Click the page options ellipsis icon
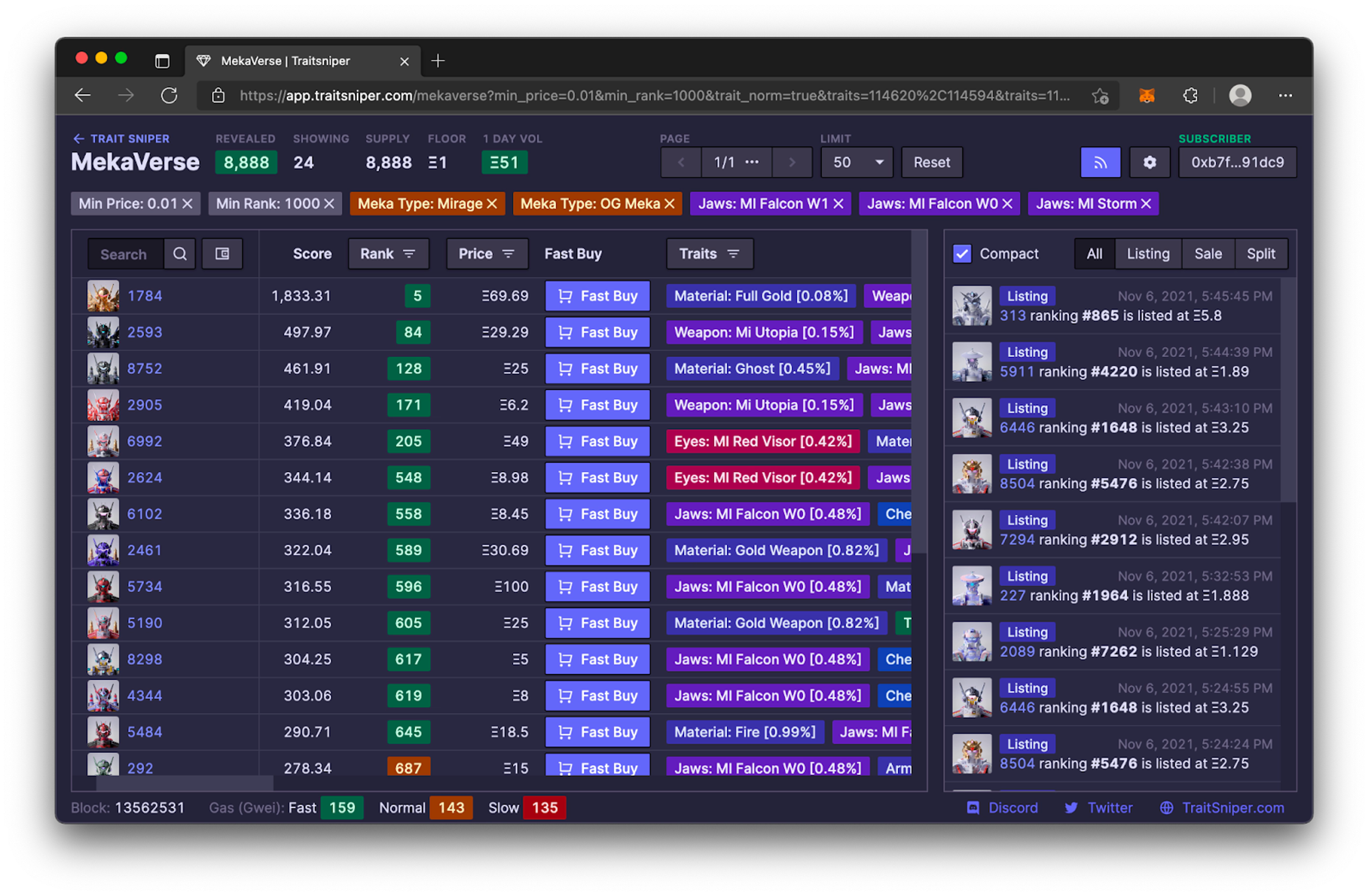Image resolution: width=1368 pixels, height=896 pixels. point(751,163)
